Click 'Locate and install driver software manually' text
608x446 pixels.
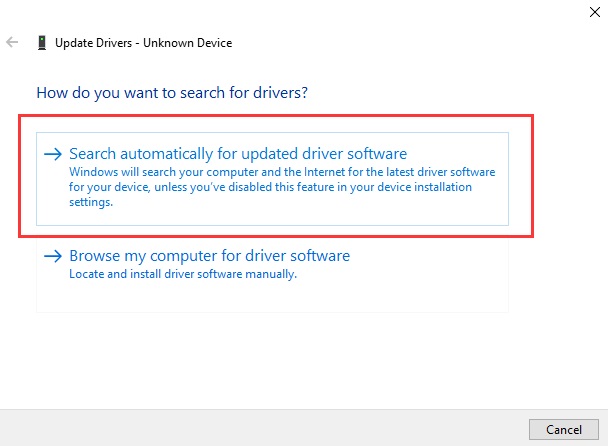tap(183, 274)
